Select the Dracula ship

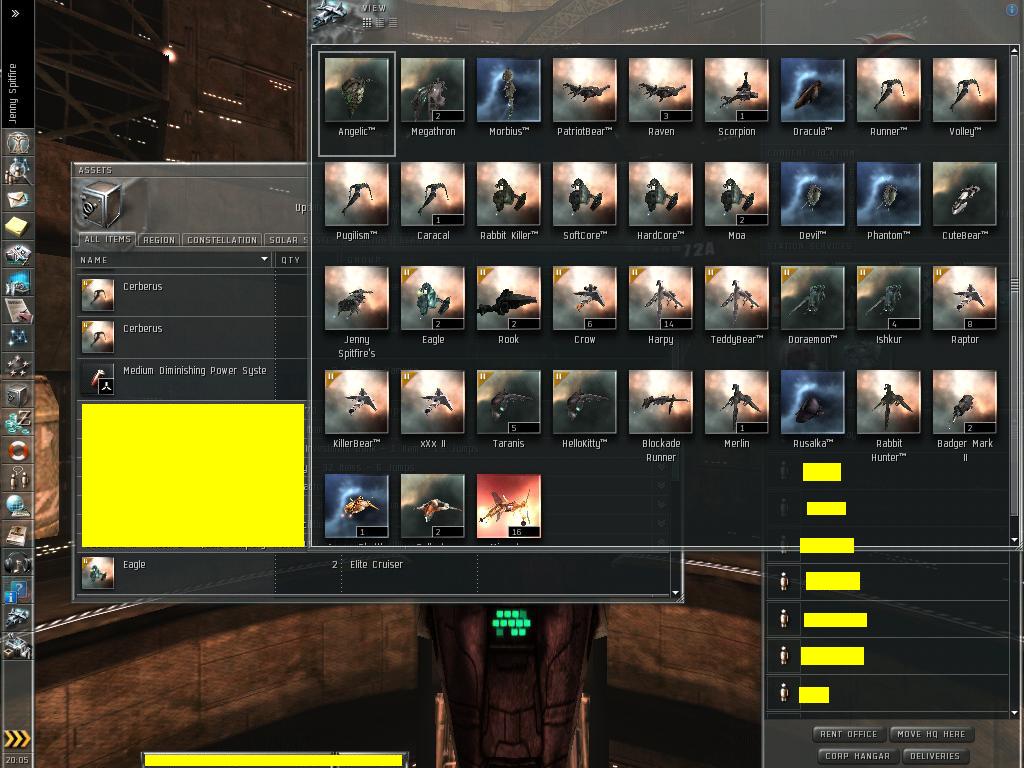(812, 98)
